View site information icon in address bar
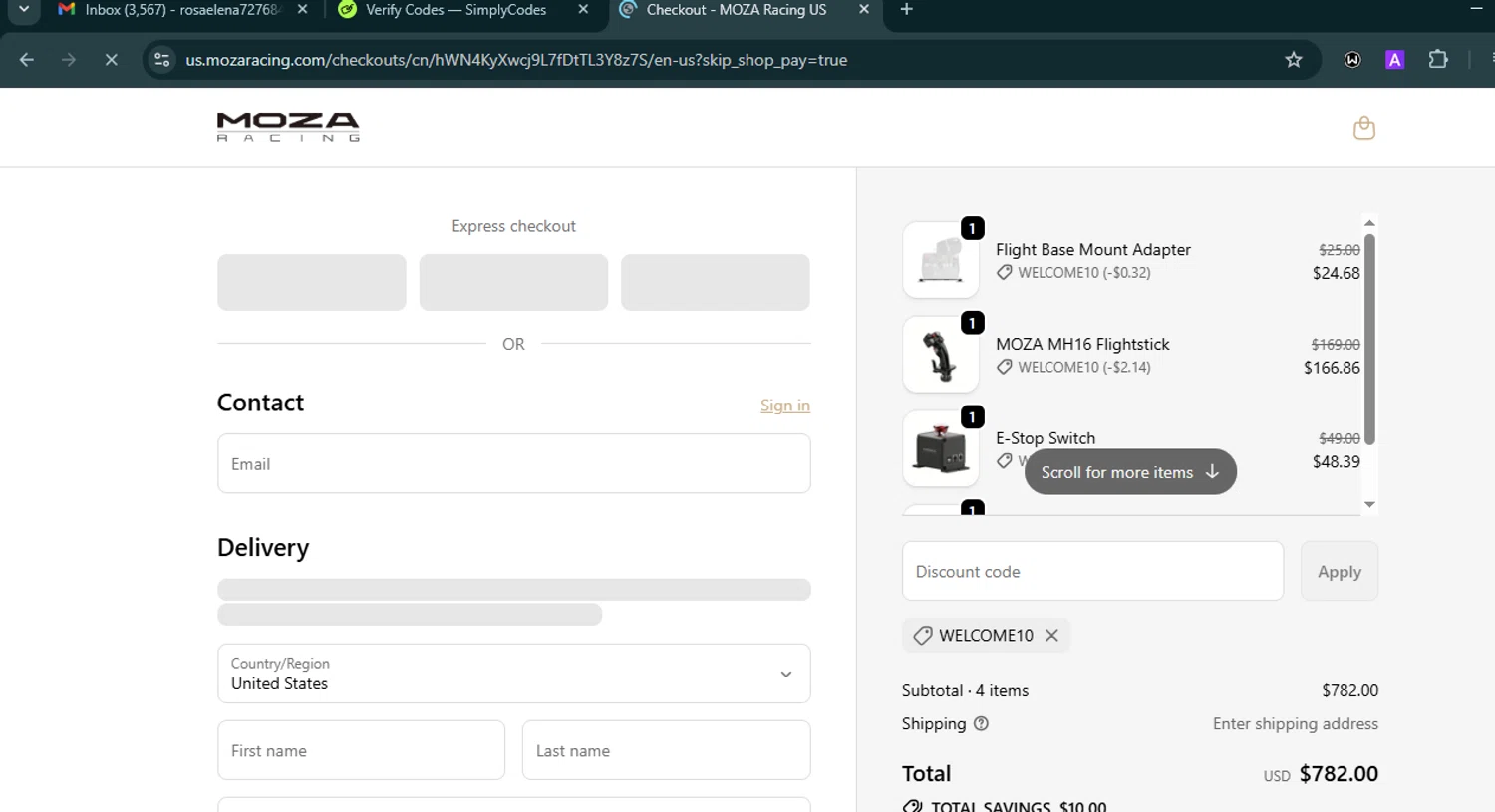1495x812 pixels. pyautogui.click(x=161, y=60)
